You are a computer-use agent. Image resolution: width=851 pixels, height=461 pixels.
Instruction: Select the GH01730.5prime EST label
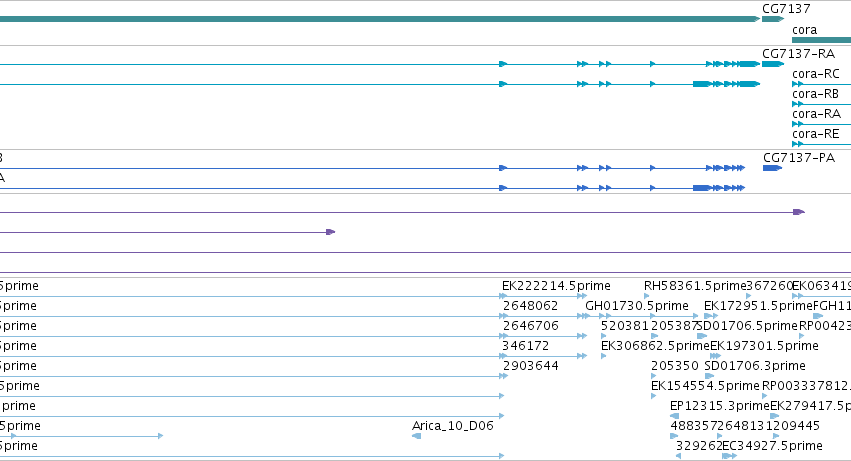[637, 306]
